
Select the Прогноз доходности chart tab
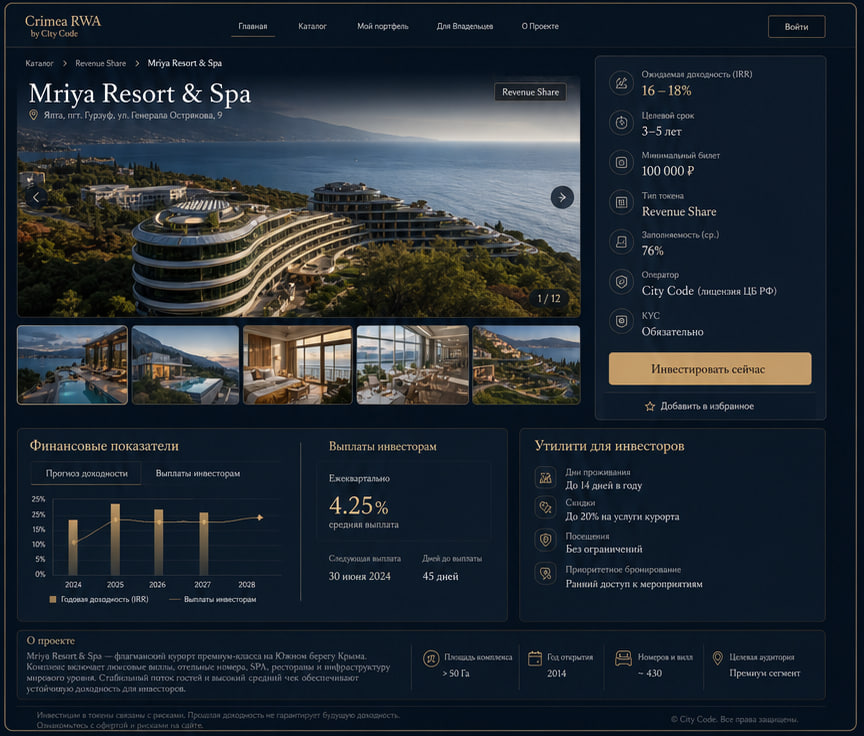point(86,473)
